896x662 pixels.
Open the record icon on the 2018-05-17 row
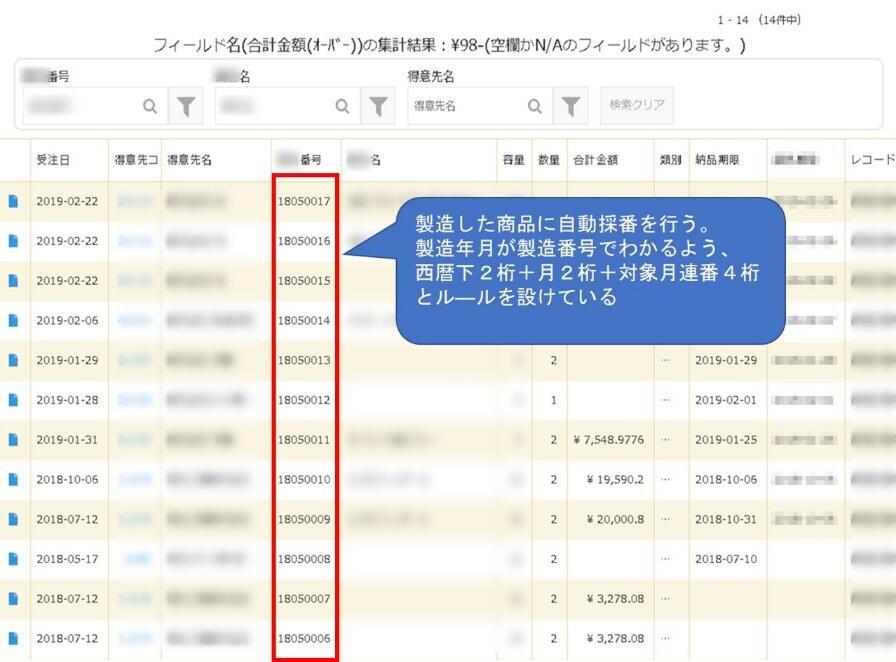13,559
